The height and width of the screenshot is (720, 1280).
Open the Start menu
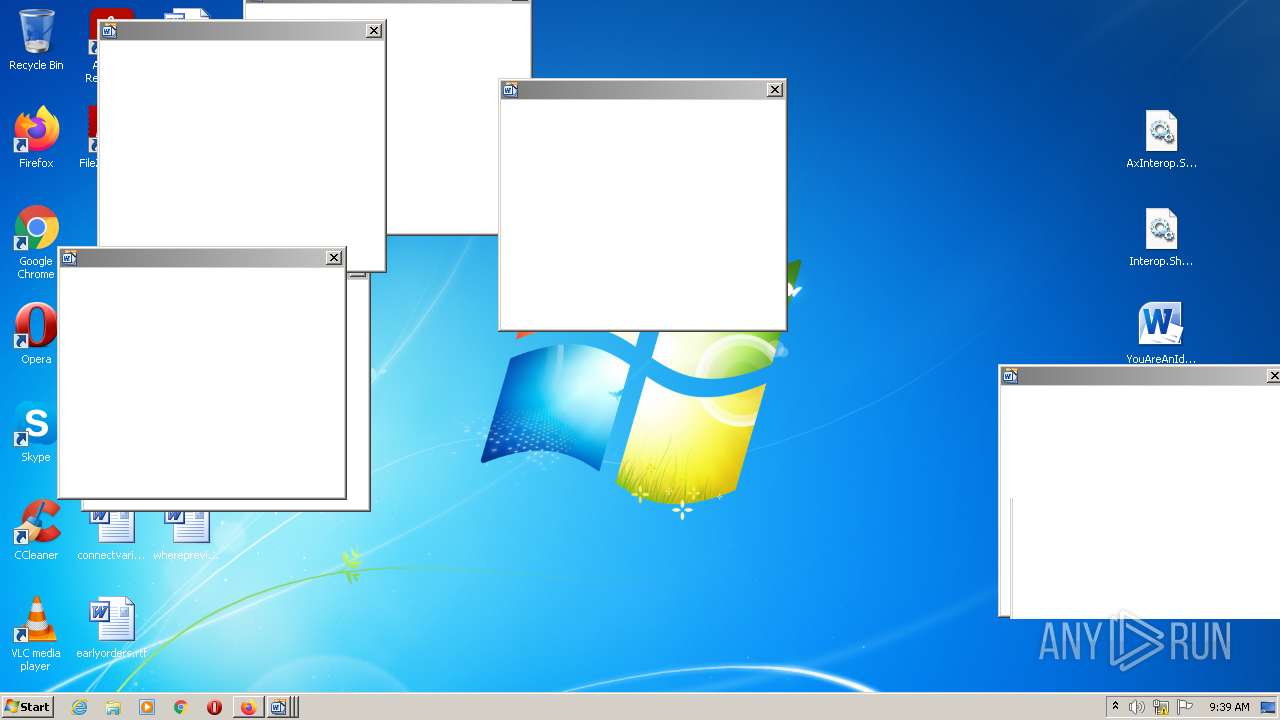pos(27,707)
